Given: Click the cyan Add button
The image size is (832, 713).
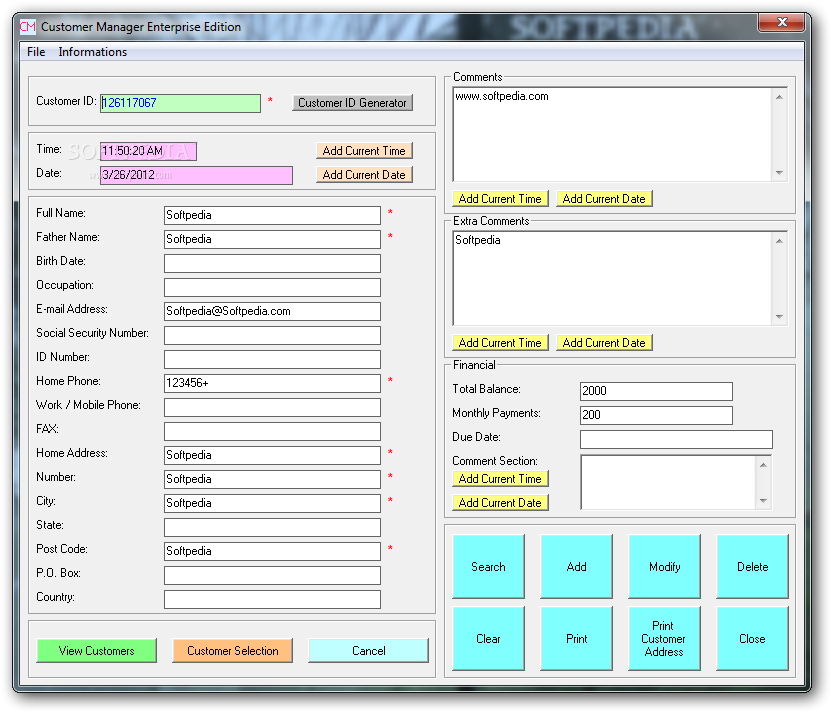Looking at the screenshot, I should (576, 567).
